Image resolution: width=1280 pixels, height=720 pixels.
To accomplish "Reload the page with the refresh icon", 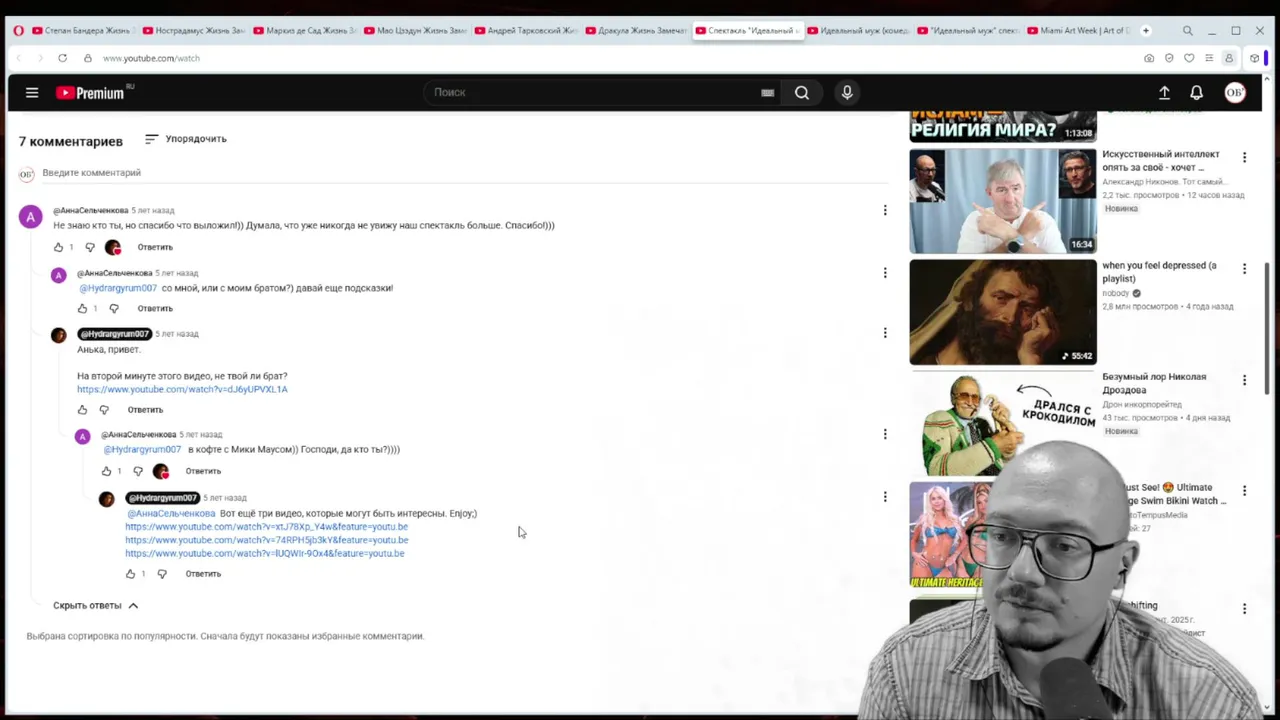I will click(62, 58).
